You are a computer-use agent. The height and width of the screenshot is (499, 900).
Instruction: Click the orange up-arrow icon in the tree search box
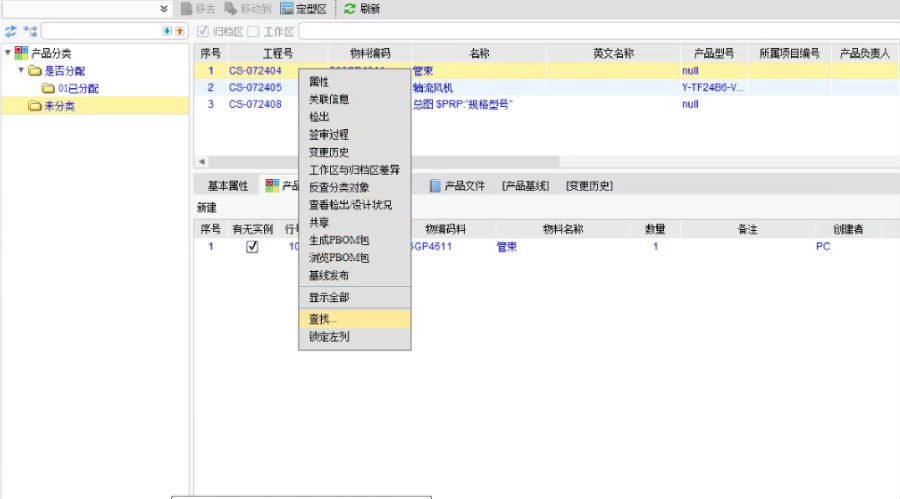(179, 32)
